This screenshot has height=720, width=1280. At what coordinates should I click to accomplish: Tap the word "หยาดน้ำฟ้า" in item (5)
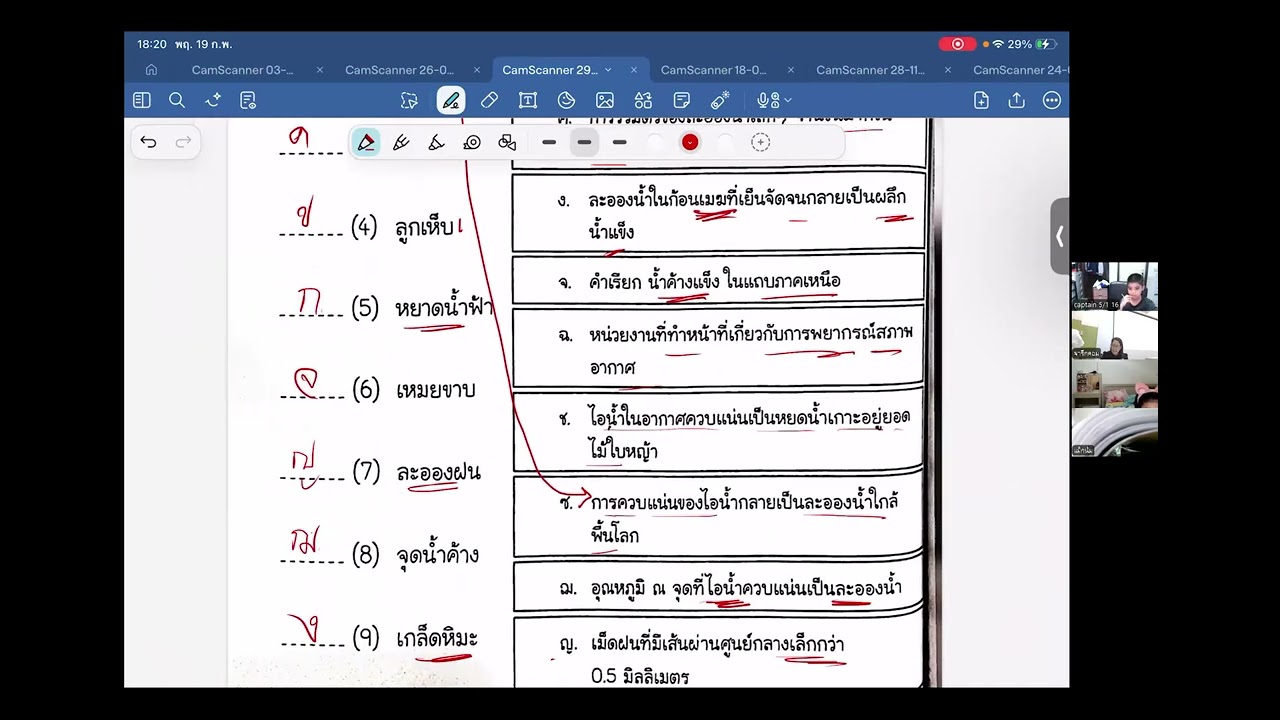(x=444, y=307)
